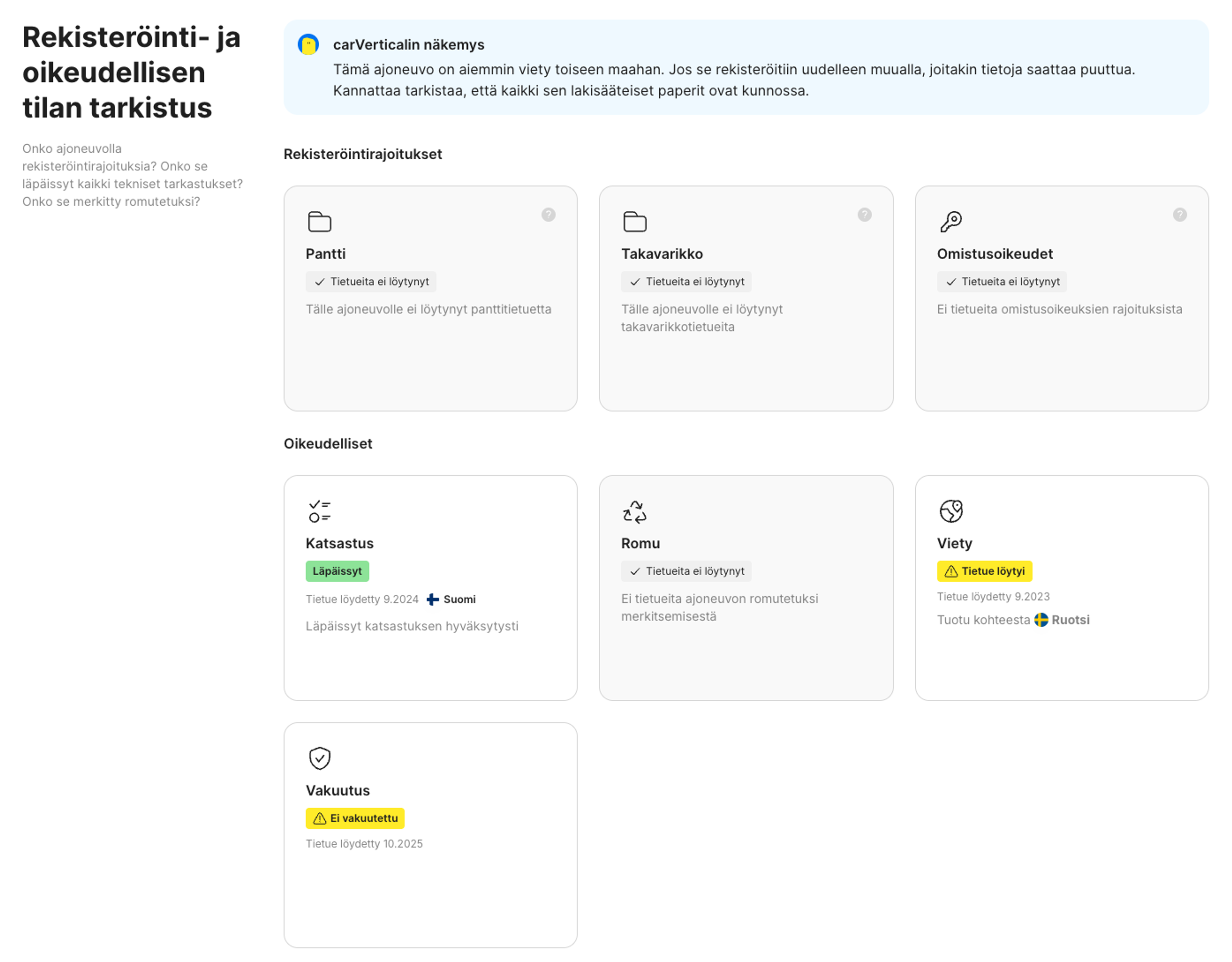Click the Tietue löytyi warning badge
The image size is (1232, 962).
point(984,571)
